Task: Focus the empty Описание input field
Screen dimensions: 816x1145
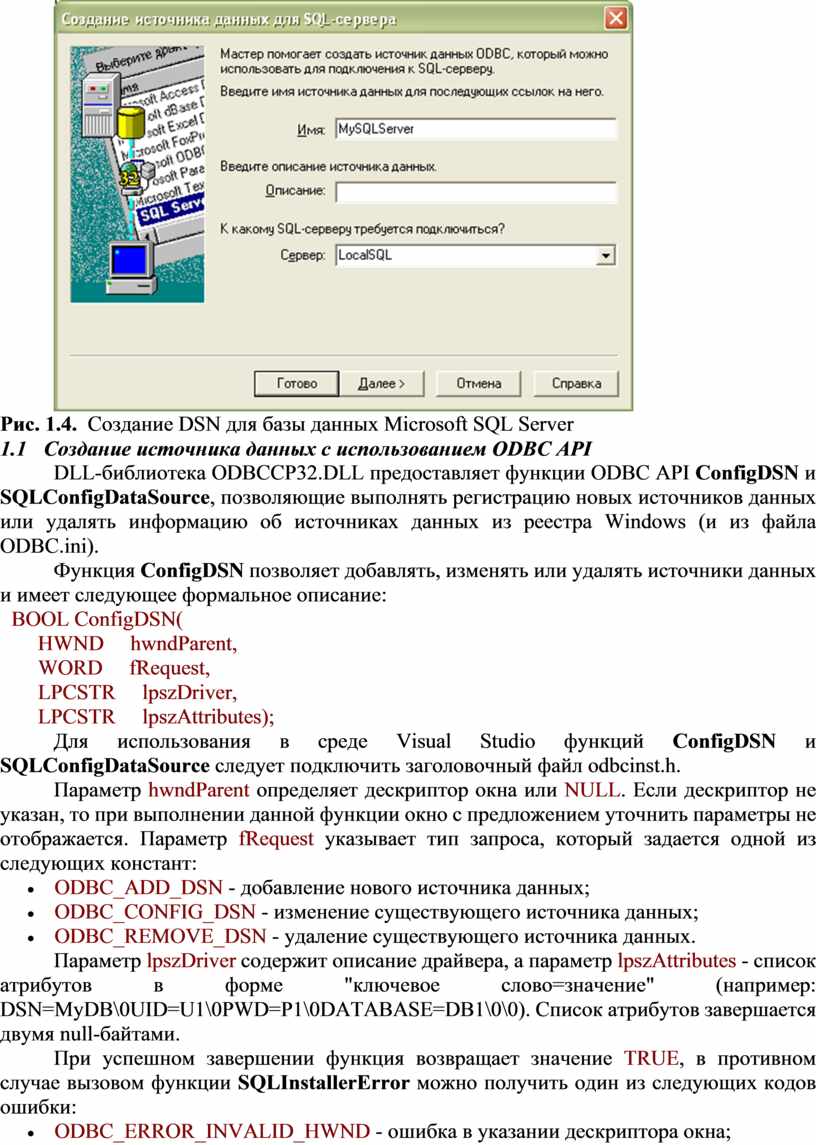Action: tap(476, 192)
